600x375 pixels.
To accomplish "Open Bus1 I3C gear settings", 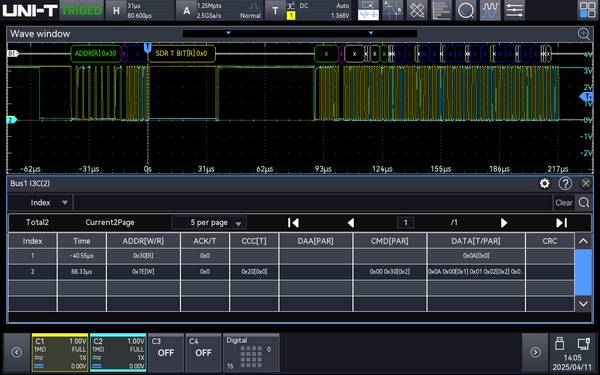I will [x=545, y=184].
